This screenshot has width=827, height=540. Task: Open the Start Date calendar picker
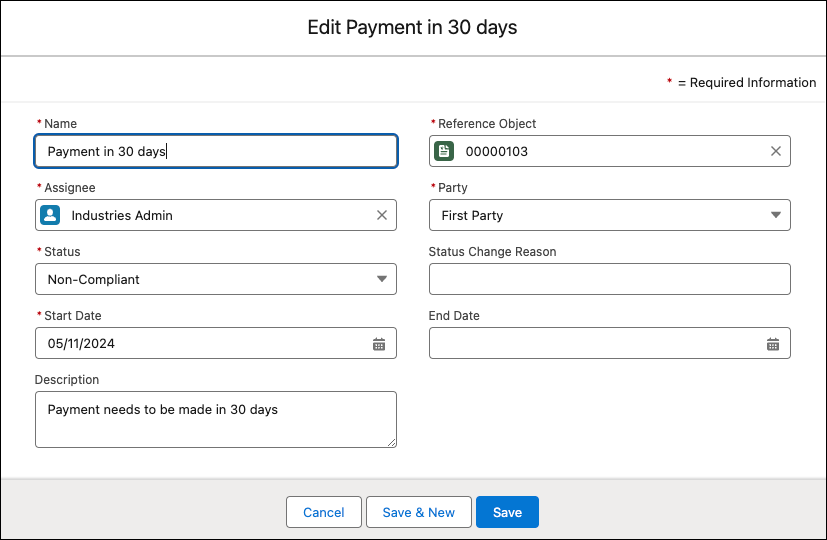[x=379, y=344]
